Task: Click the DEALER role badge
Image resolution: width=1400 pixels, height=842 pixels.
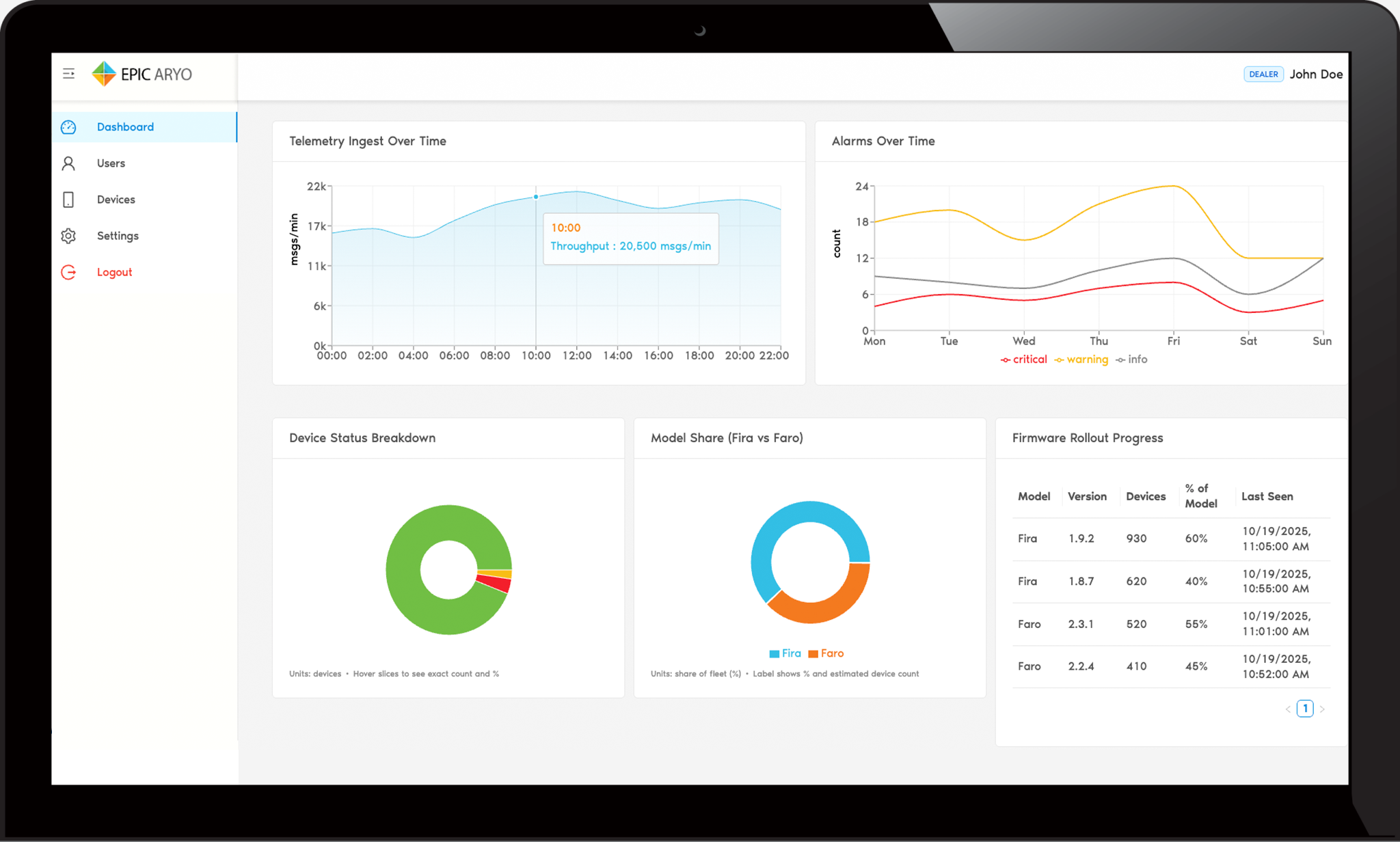Action: click(x=1263, y=74)
